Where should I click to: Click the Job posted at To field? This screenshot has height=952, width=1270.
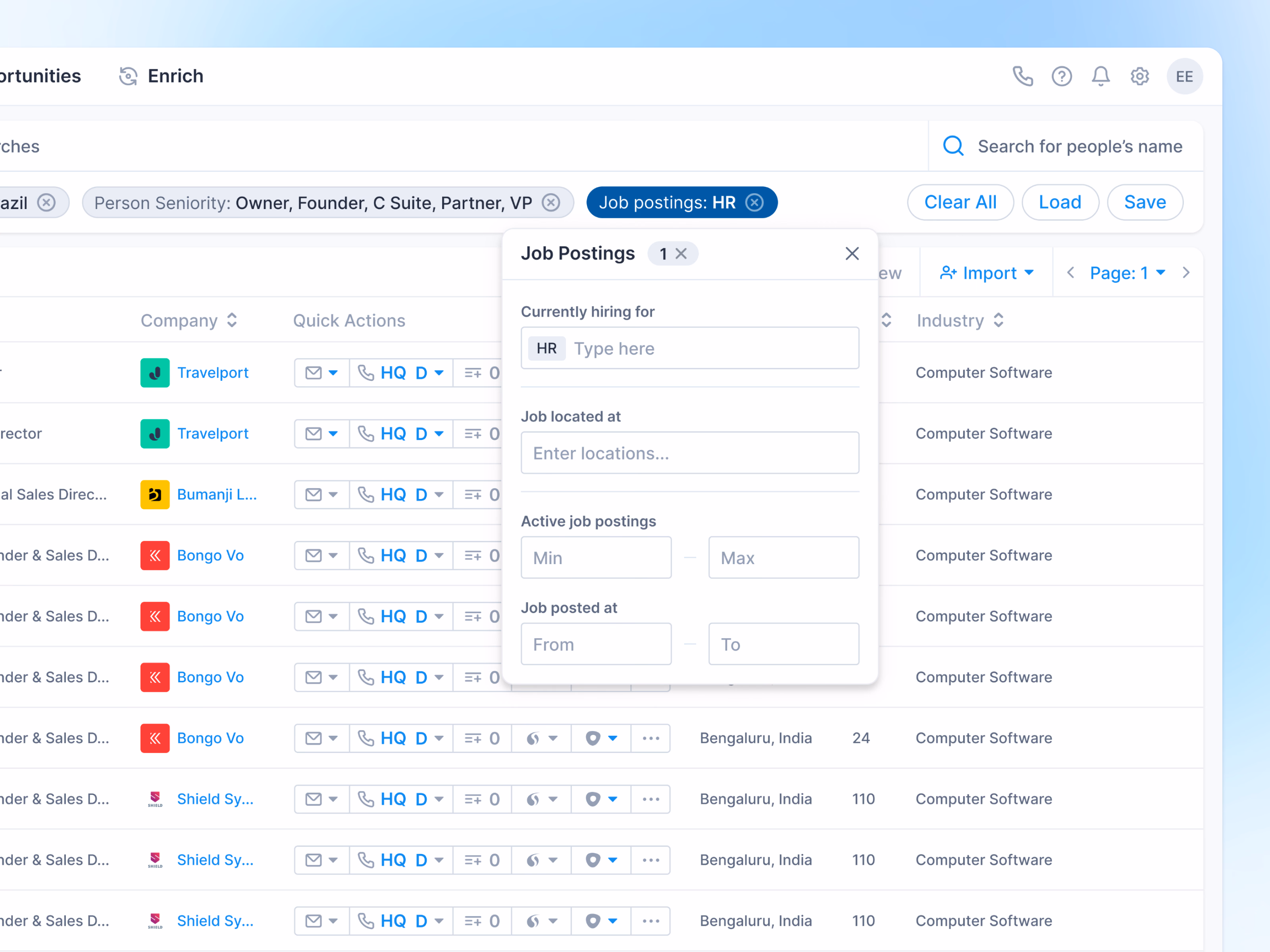coord(784,645)
